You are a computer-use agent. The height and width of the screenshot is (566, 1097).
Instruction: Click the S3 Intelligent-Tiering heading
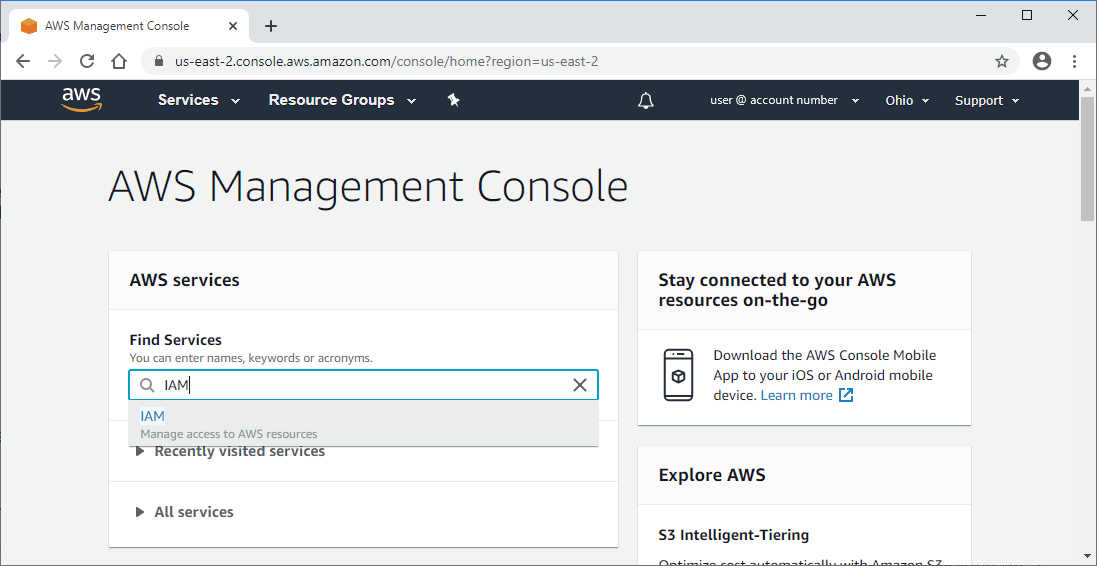click(733, 535)
